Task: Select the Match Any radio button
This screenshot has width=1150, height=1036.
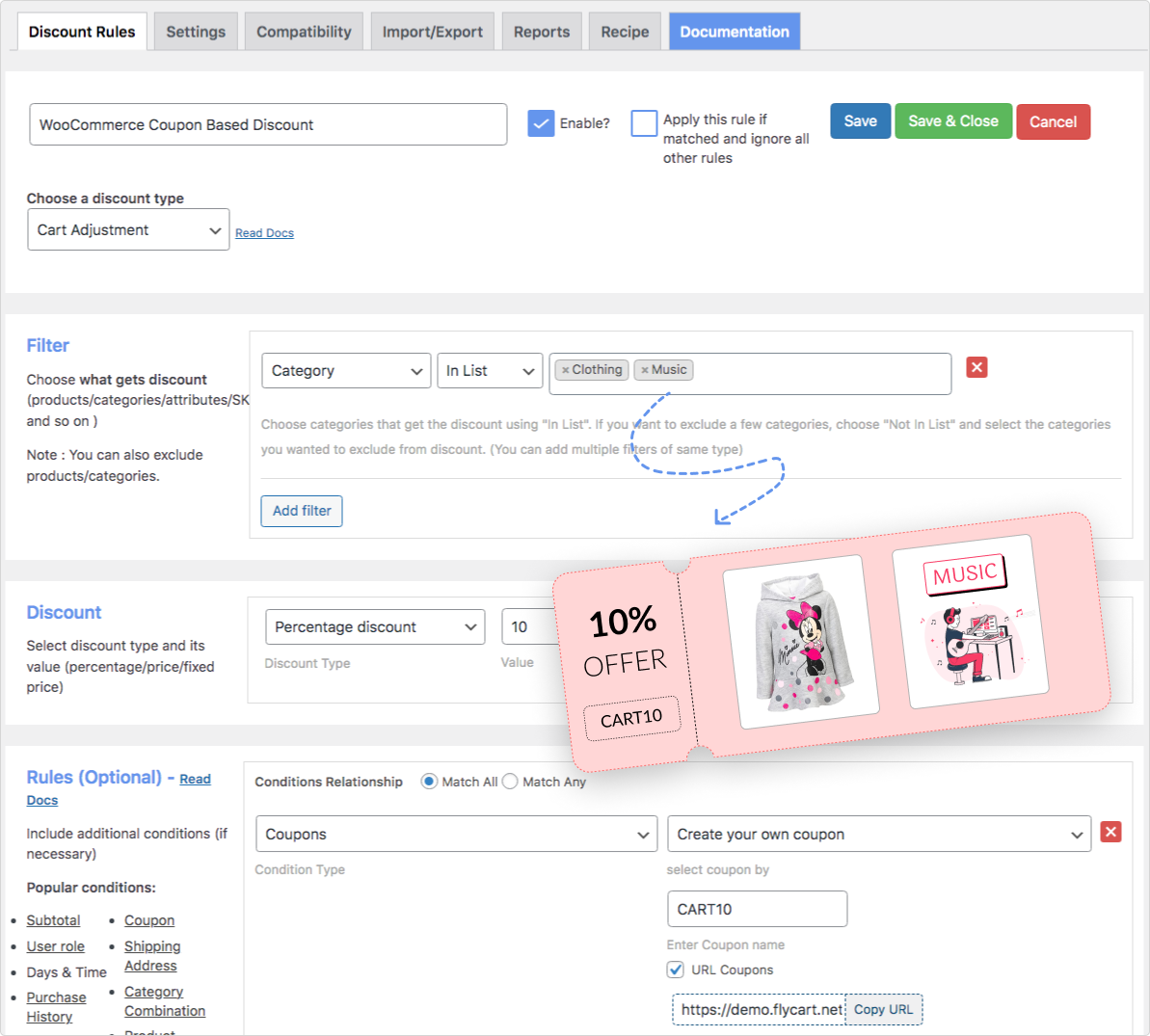Action: click(510, 782)
